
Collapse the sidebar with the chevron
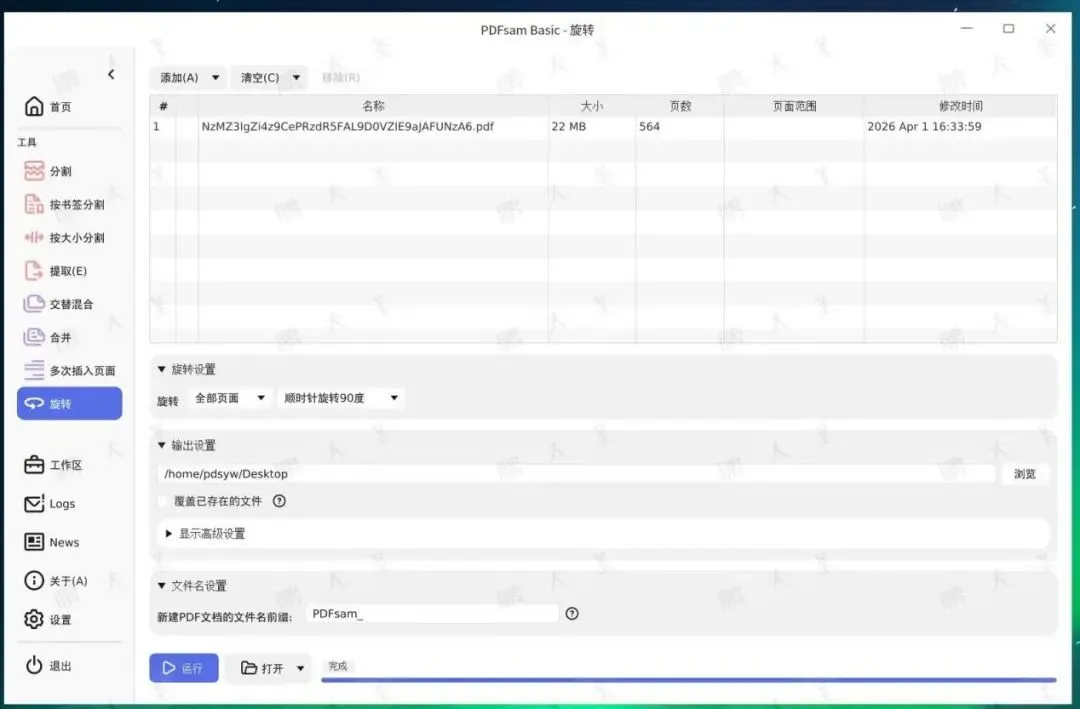click(111, 74)
